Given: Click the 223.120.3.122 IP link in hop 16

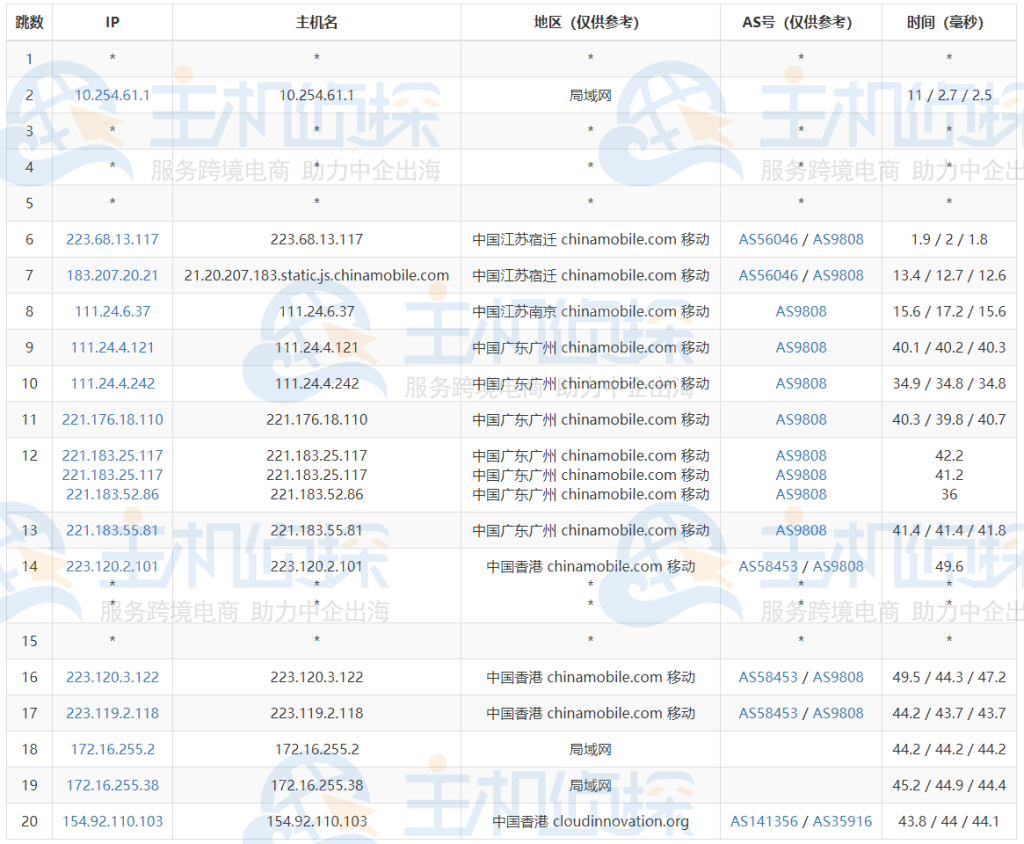Looking at the screenshot, I should pyautogui.click(x=112, y=677).
